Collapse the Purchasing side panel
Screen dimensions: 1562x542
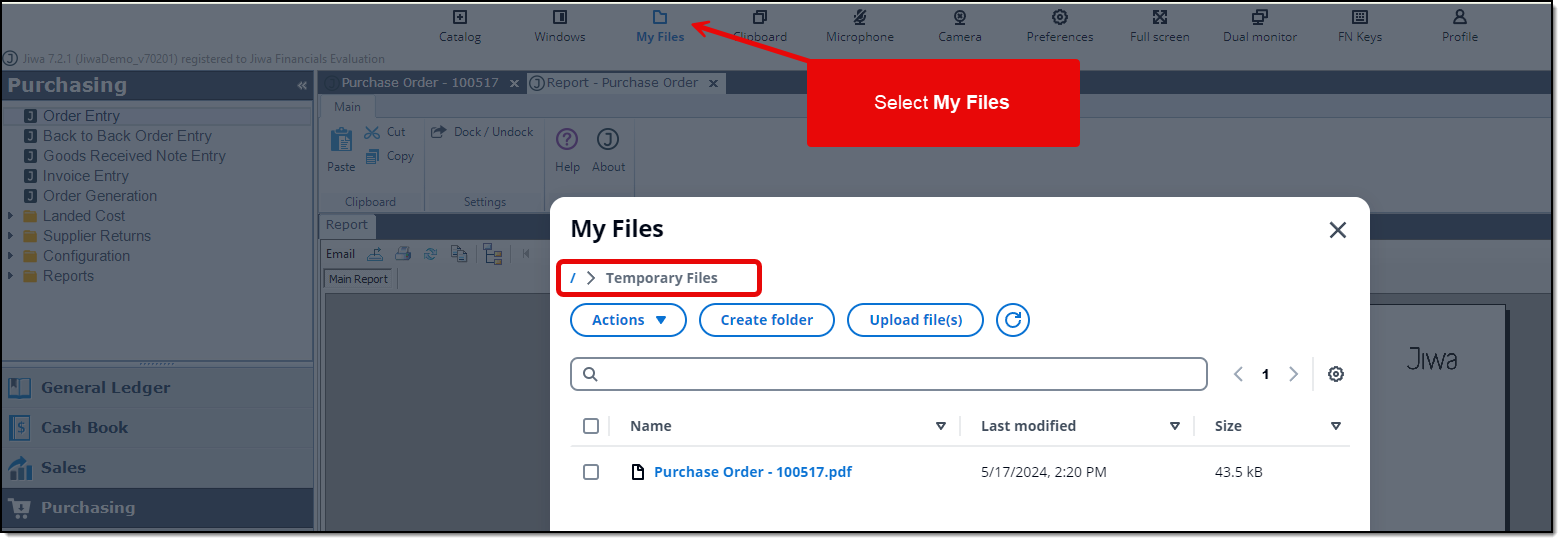tap(302, 86)
